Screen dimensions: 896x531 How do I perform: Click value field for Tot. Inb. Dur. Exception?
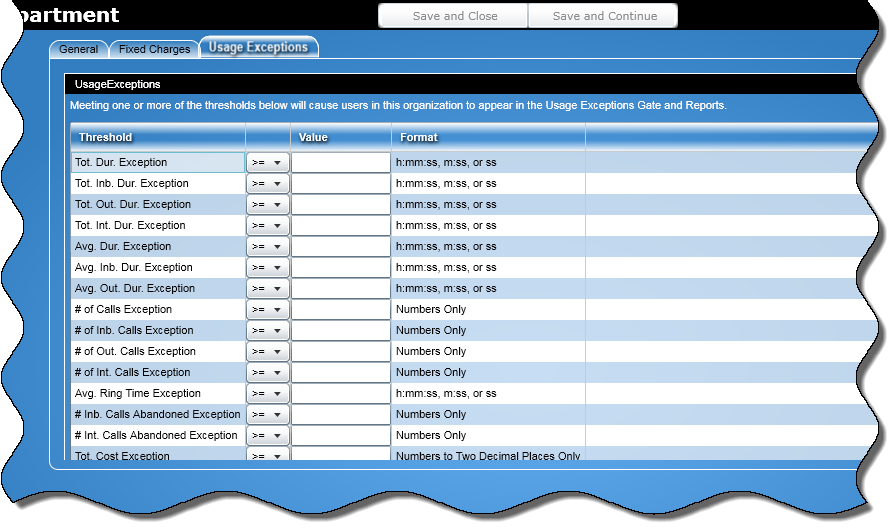coord(341,184)
